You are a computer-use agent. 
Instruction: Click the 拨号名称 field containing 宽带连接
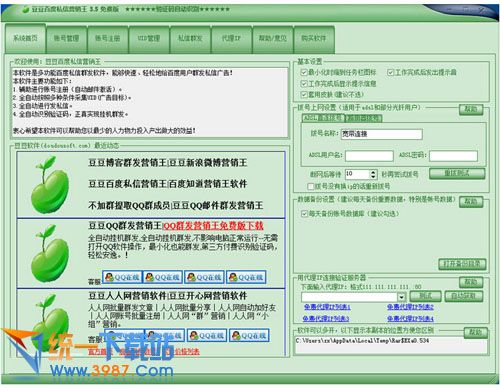382,134
